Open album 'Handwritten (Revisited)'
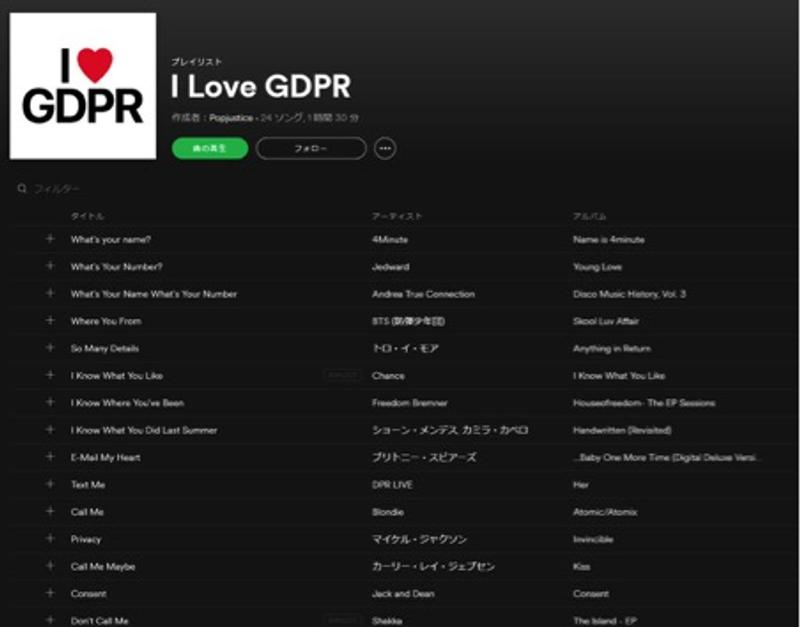 (x=622, y=431)
